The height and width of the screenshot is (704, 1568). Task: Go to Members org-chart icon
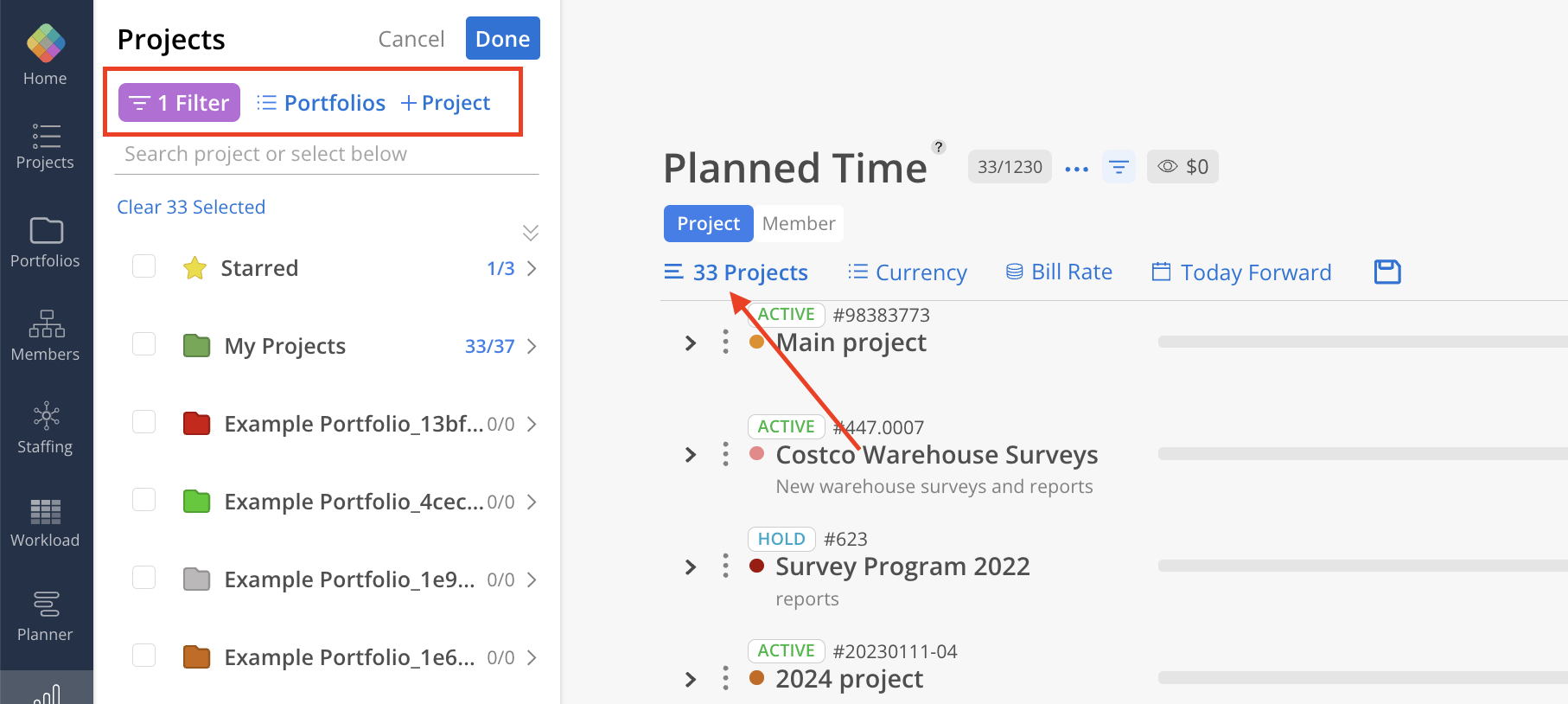46,324
